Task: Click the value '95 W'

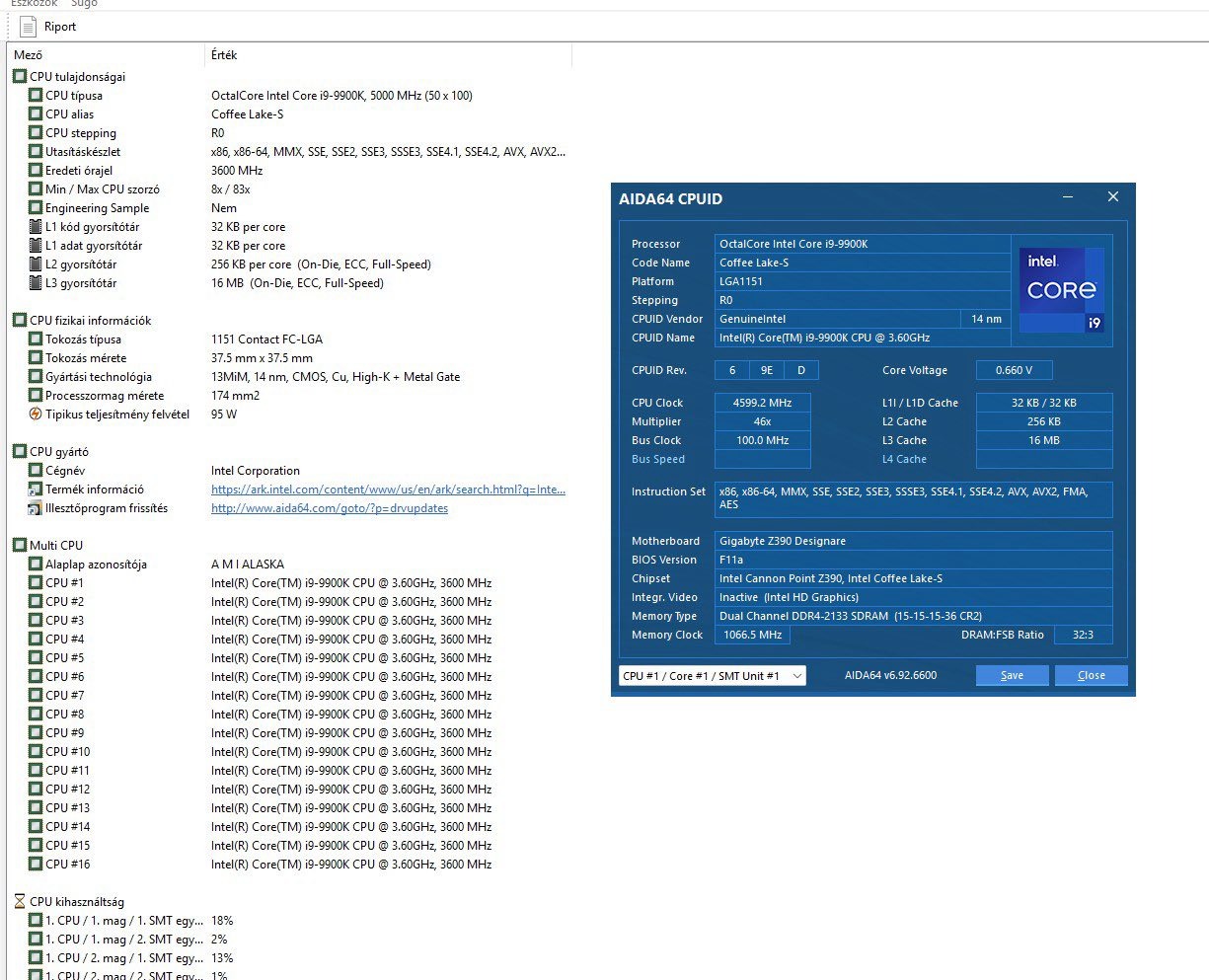Action: click(x=224, y=414)
